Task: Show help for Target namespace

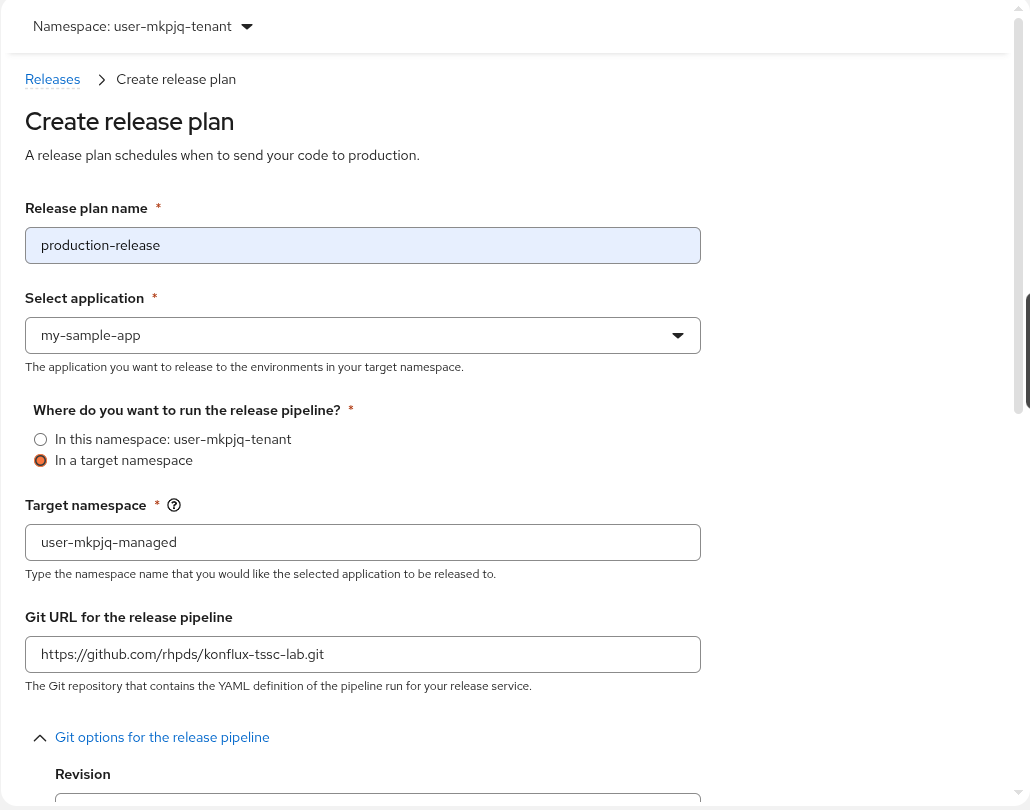Action: 174,505
